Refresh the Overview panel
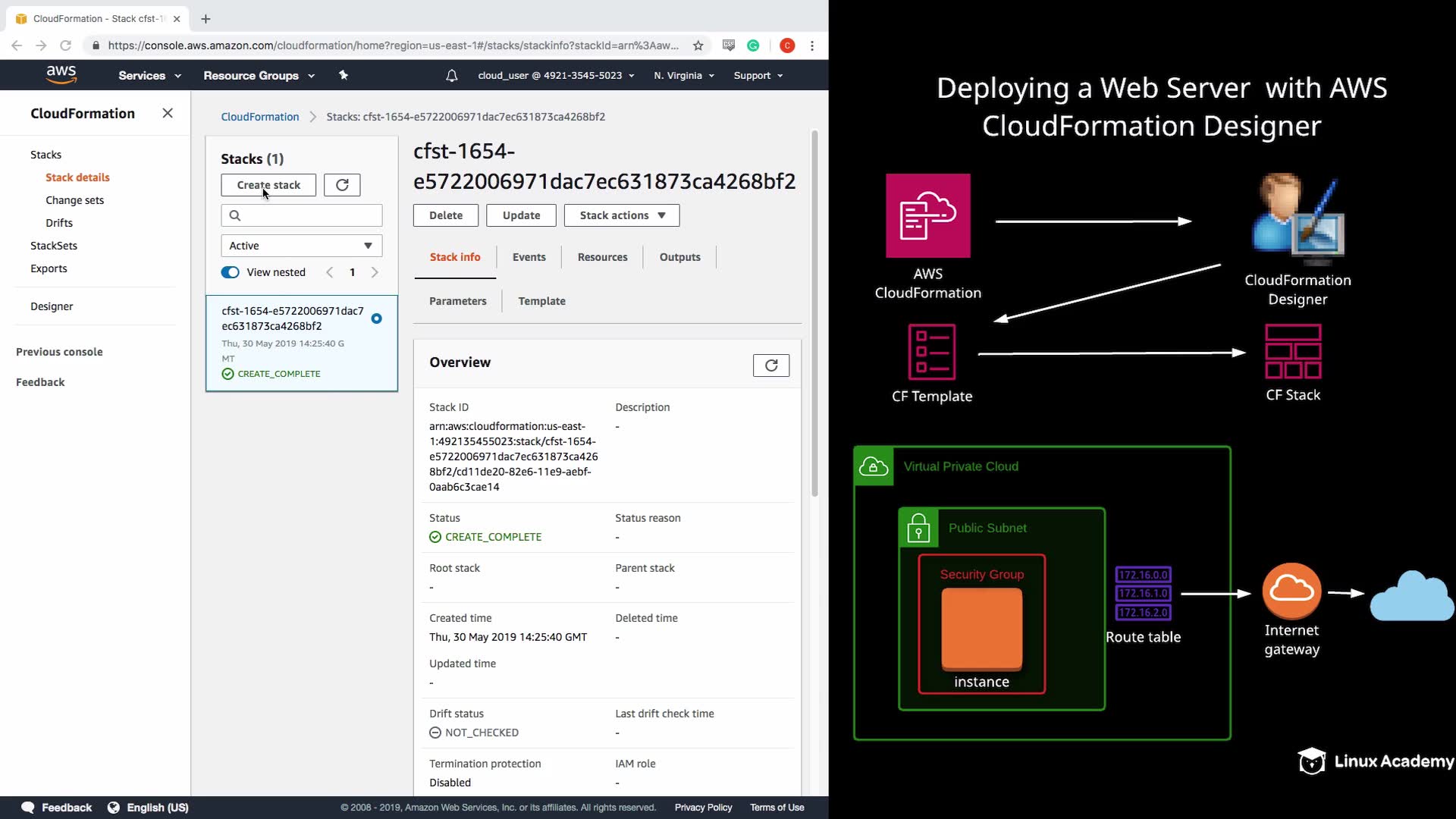This screenshot has height=819, width=1456. click(770, 366)
